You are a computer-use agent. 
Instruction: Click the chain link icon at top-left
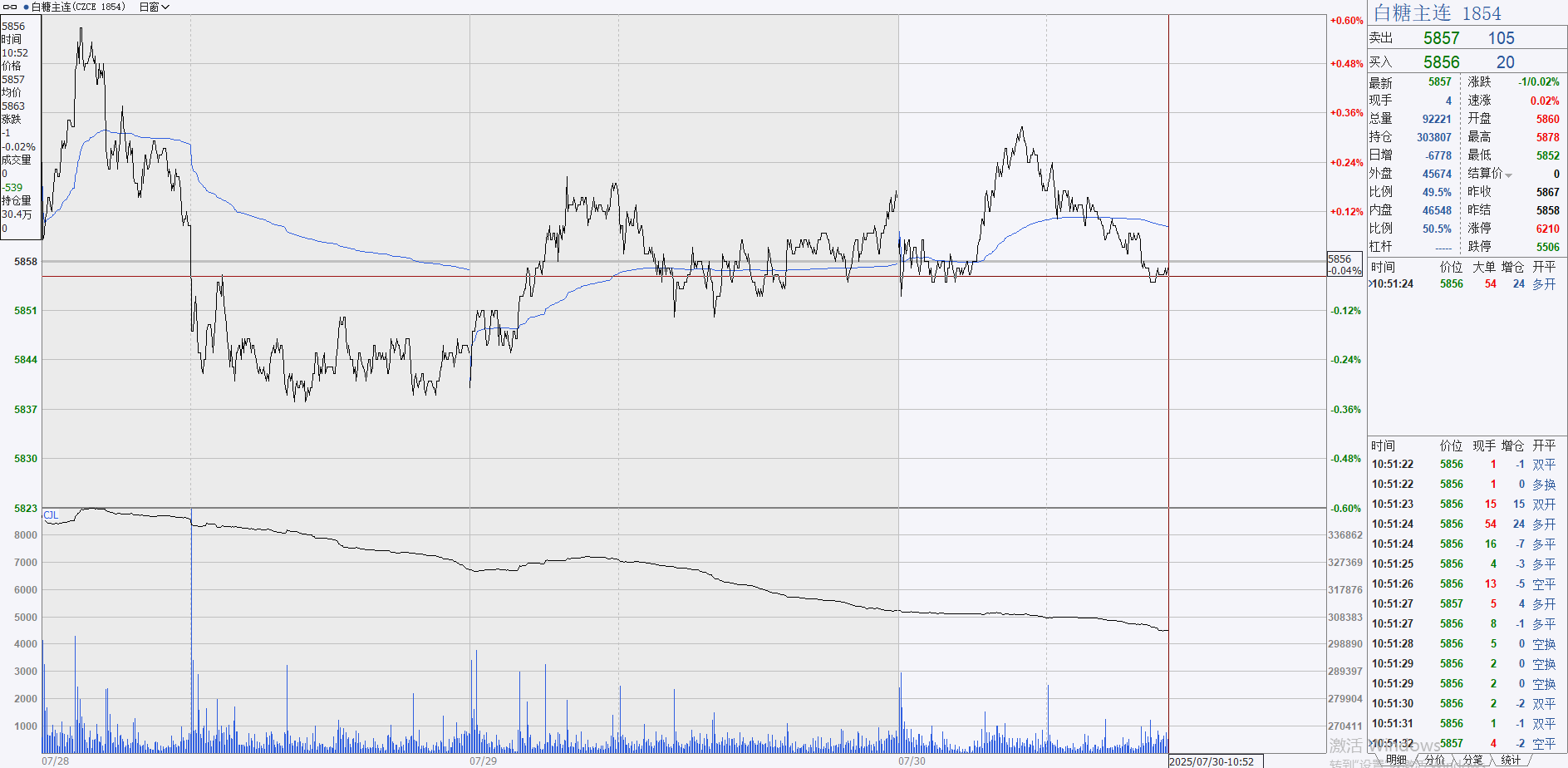11,7
